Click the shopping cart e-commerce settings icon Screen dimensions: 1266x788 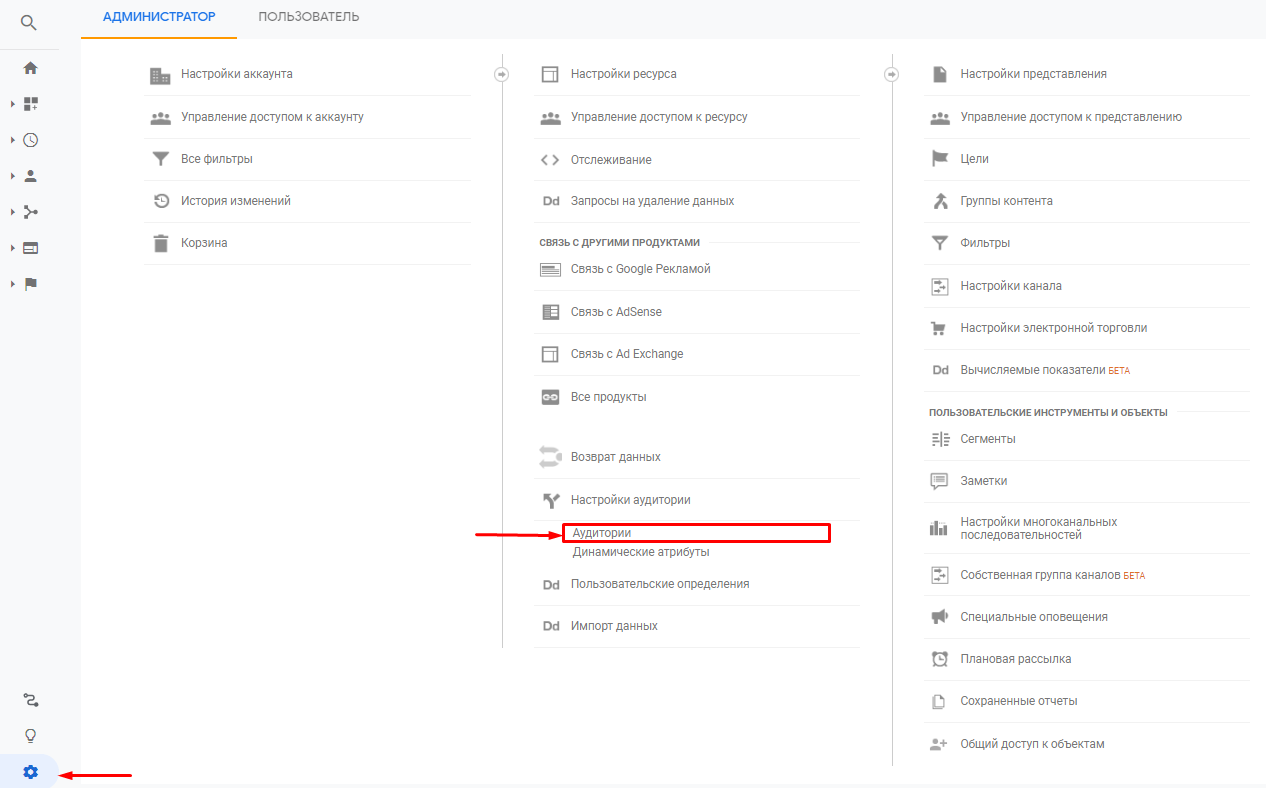[939, 328]
